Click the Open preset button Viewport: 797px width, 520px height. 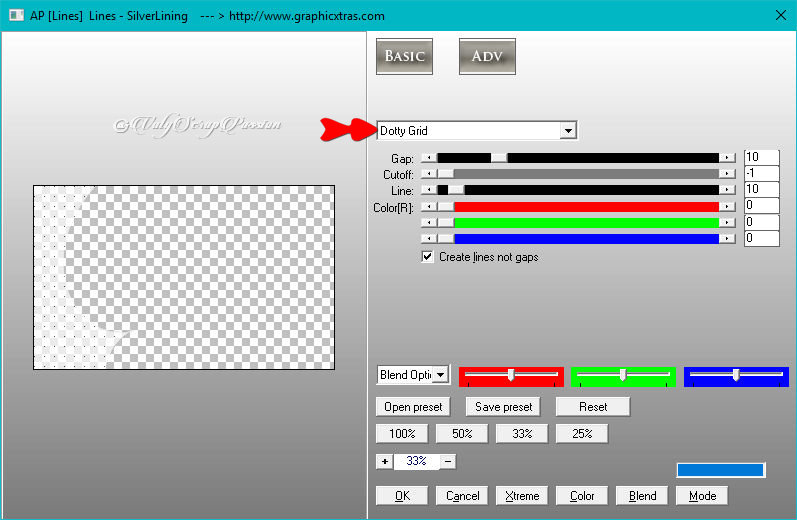[413, 407]
